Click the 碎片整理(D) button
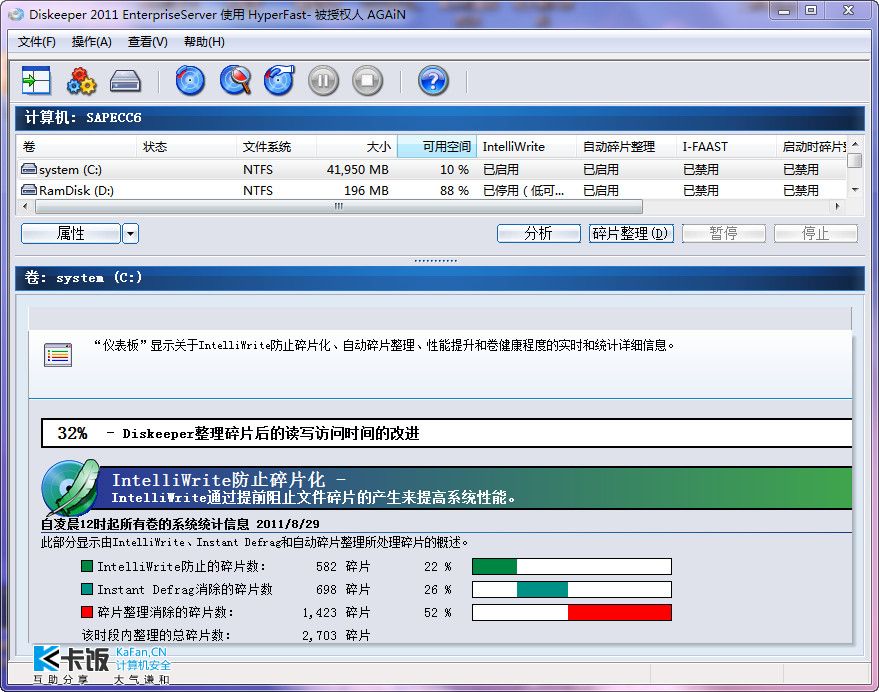Image resolution: width=879 pixels, height=692 pixels. 631,233
